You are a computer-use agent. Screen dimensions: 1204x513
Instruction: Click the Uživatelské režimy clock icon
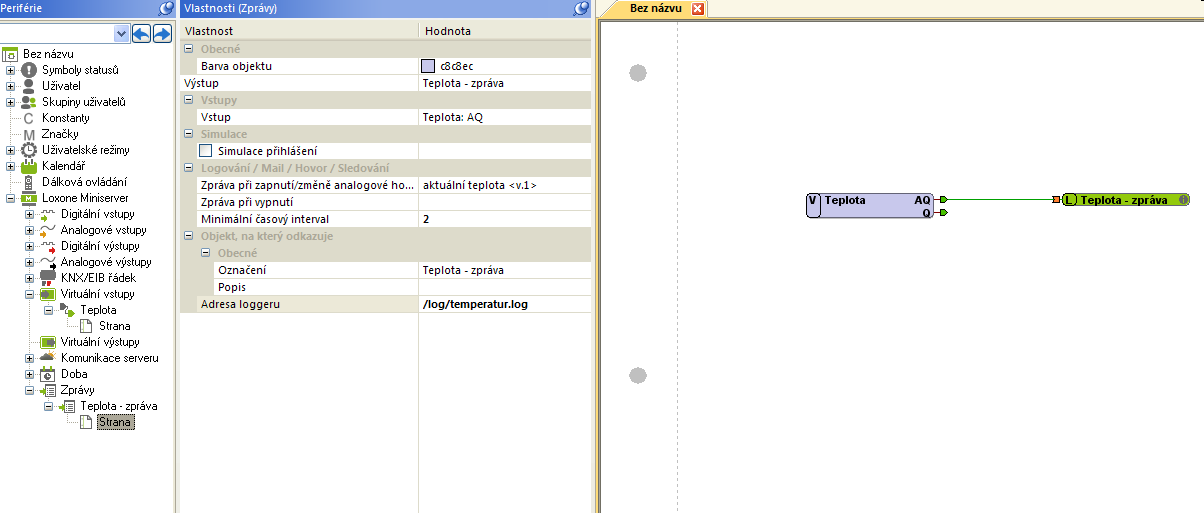[x=29, y=150]
